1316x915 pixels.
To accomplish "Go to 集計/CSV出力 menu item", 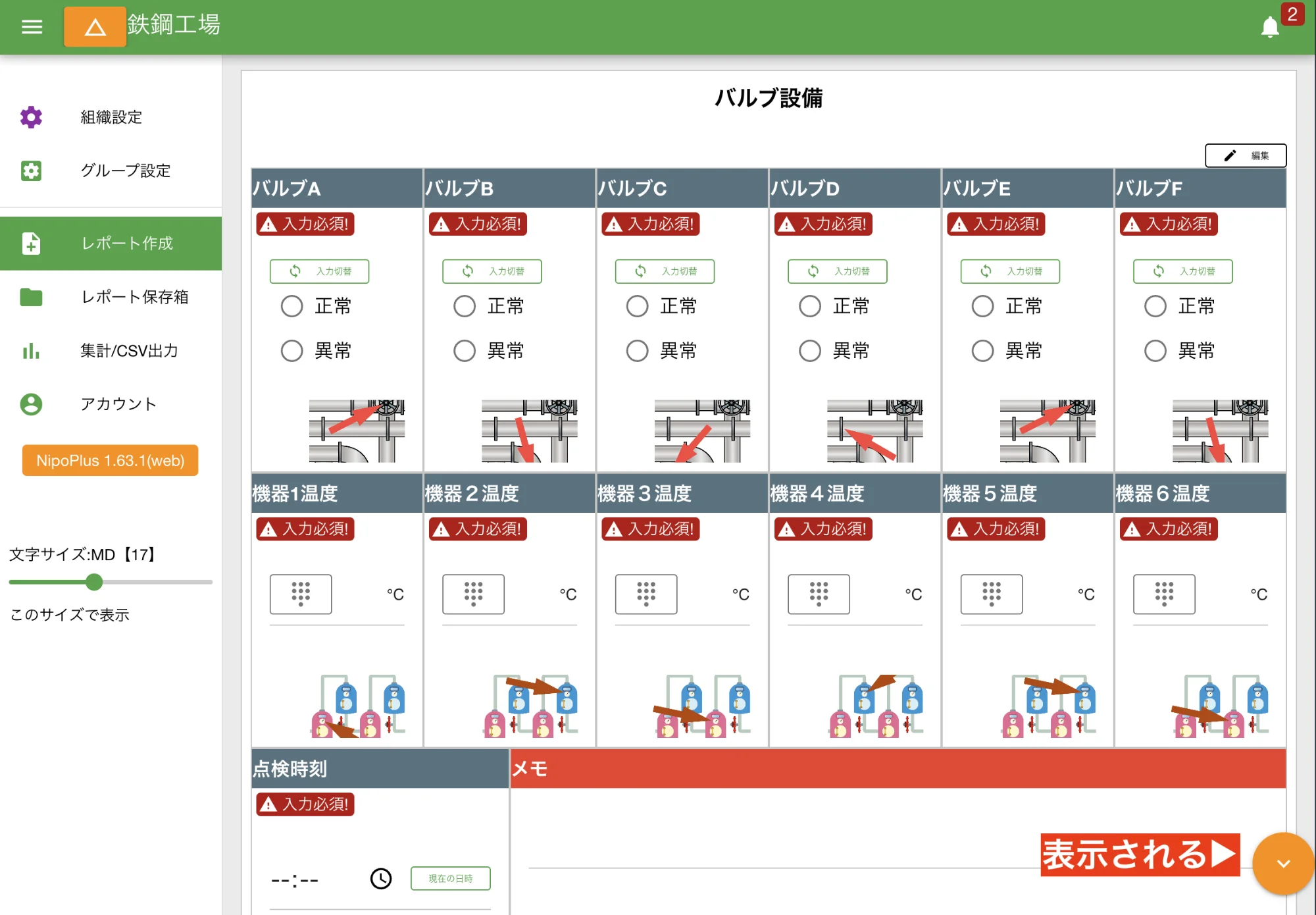I will point(129,351).
